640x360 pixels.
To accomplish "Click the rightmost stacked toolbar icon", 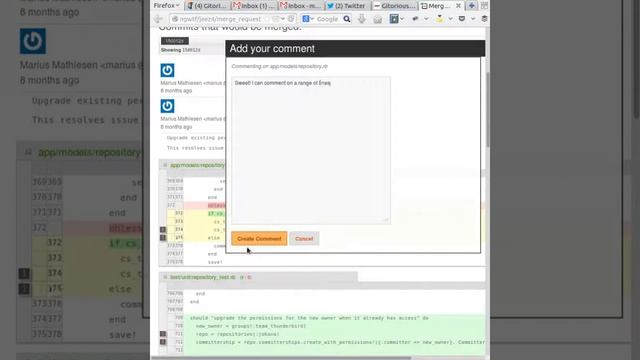I will tap(484, 19).
